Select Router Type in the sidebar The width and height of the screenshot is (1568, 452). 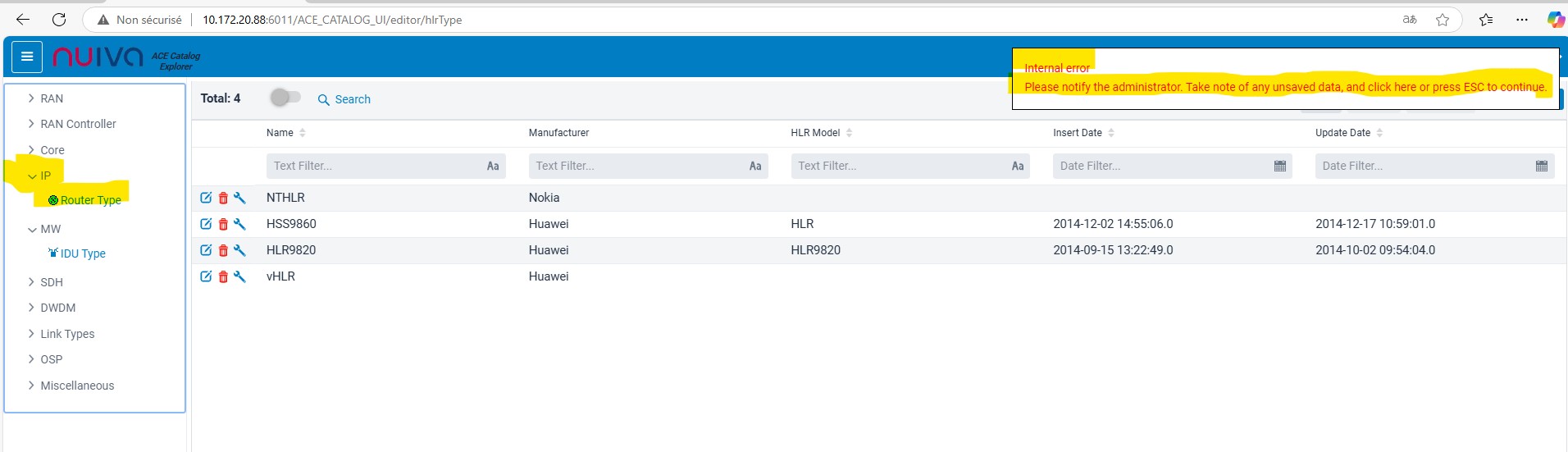click(90, 200)
